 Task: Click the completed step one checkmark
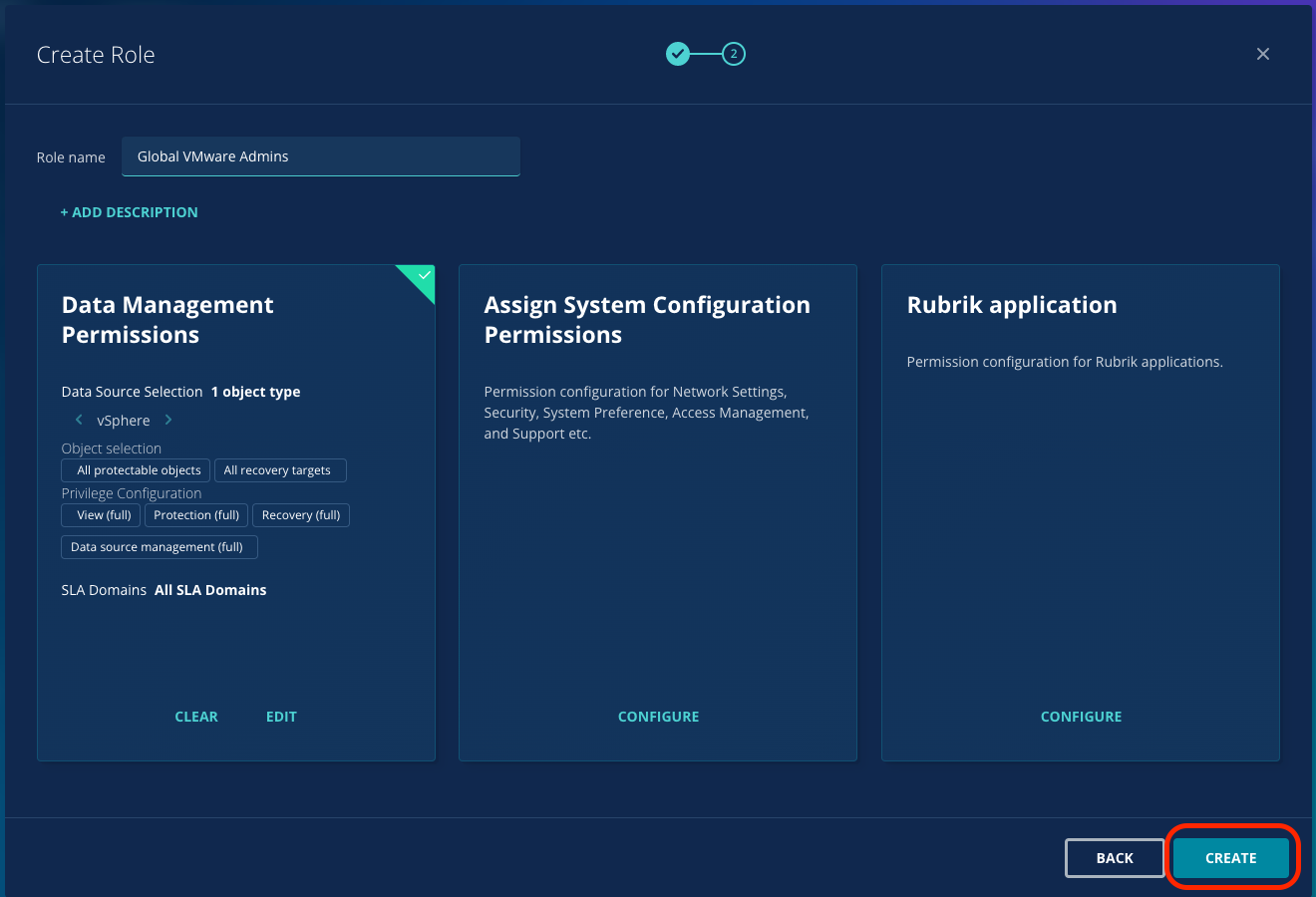(678, 54)
